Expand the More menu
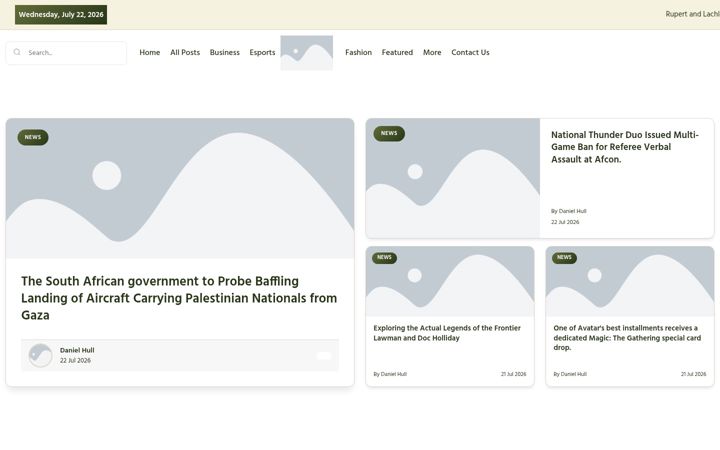Image resolution: width=720 pixels, height=450 pixels. (x=432, y=53)
